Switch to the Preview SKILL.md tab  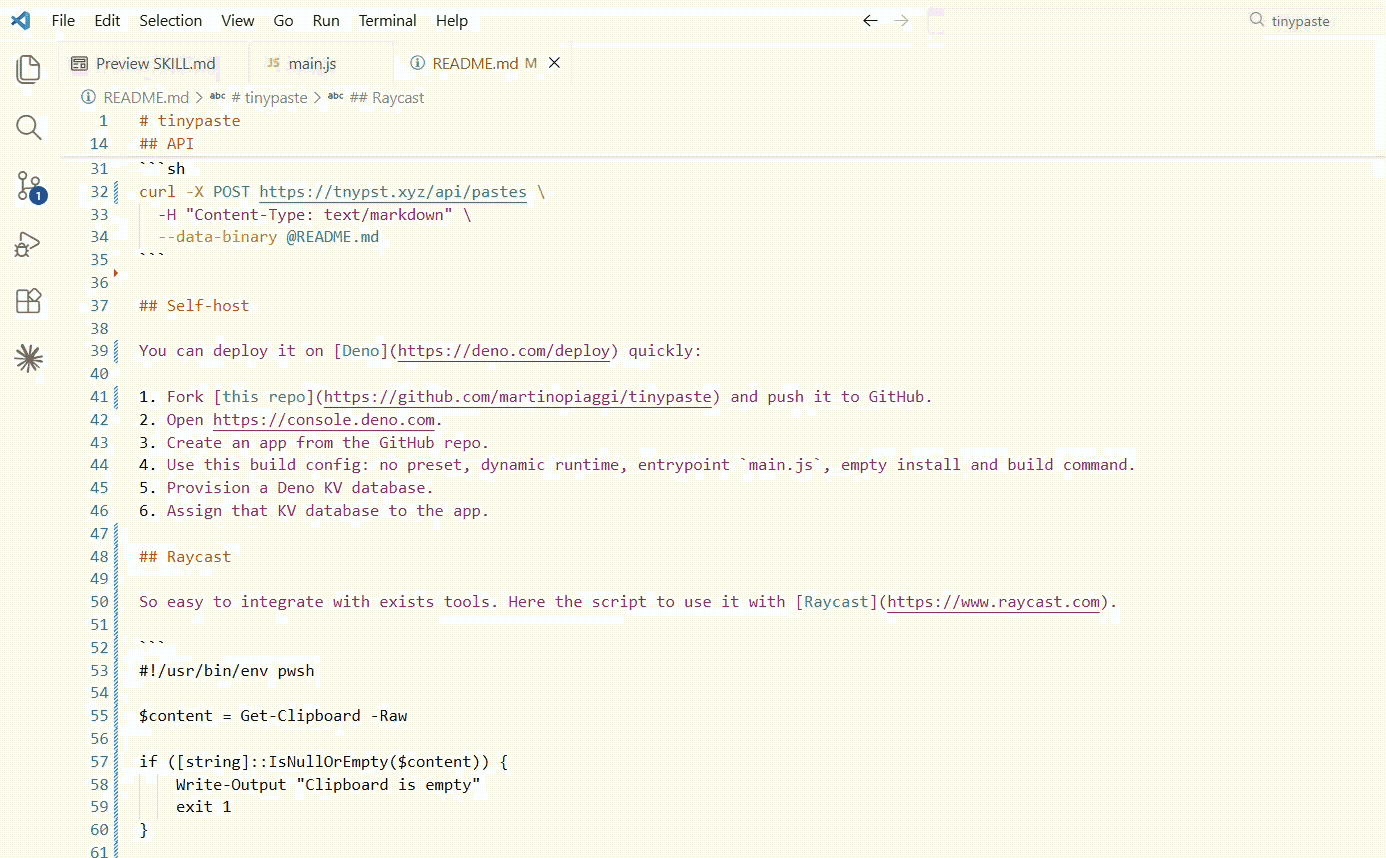click(x=153, y=63)
